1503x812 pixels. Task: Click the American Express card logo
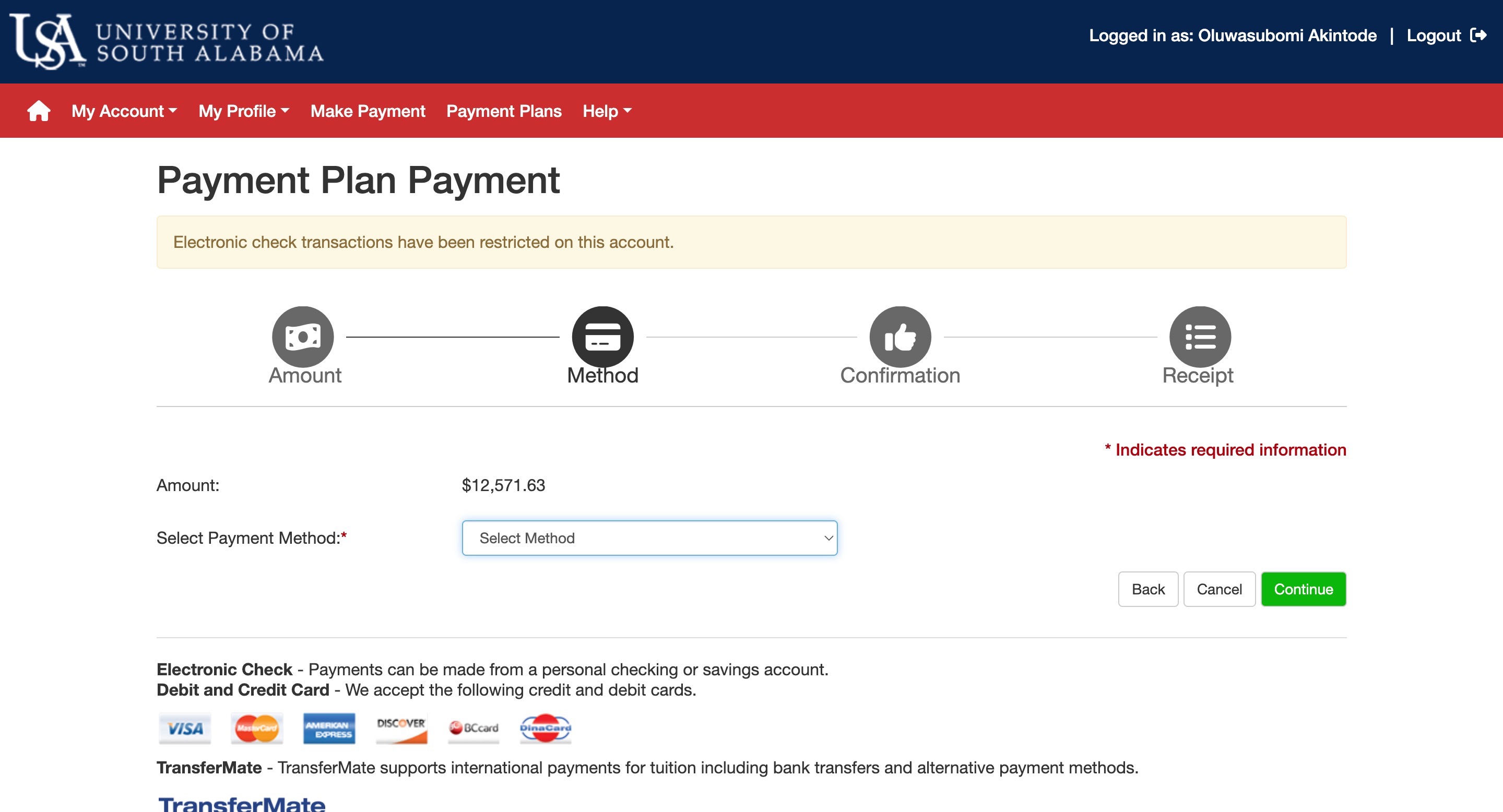[x=329, y=728]
